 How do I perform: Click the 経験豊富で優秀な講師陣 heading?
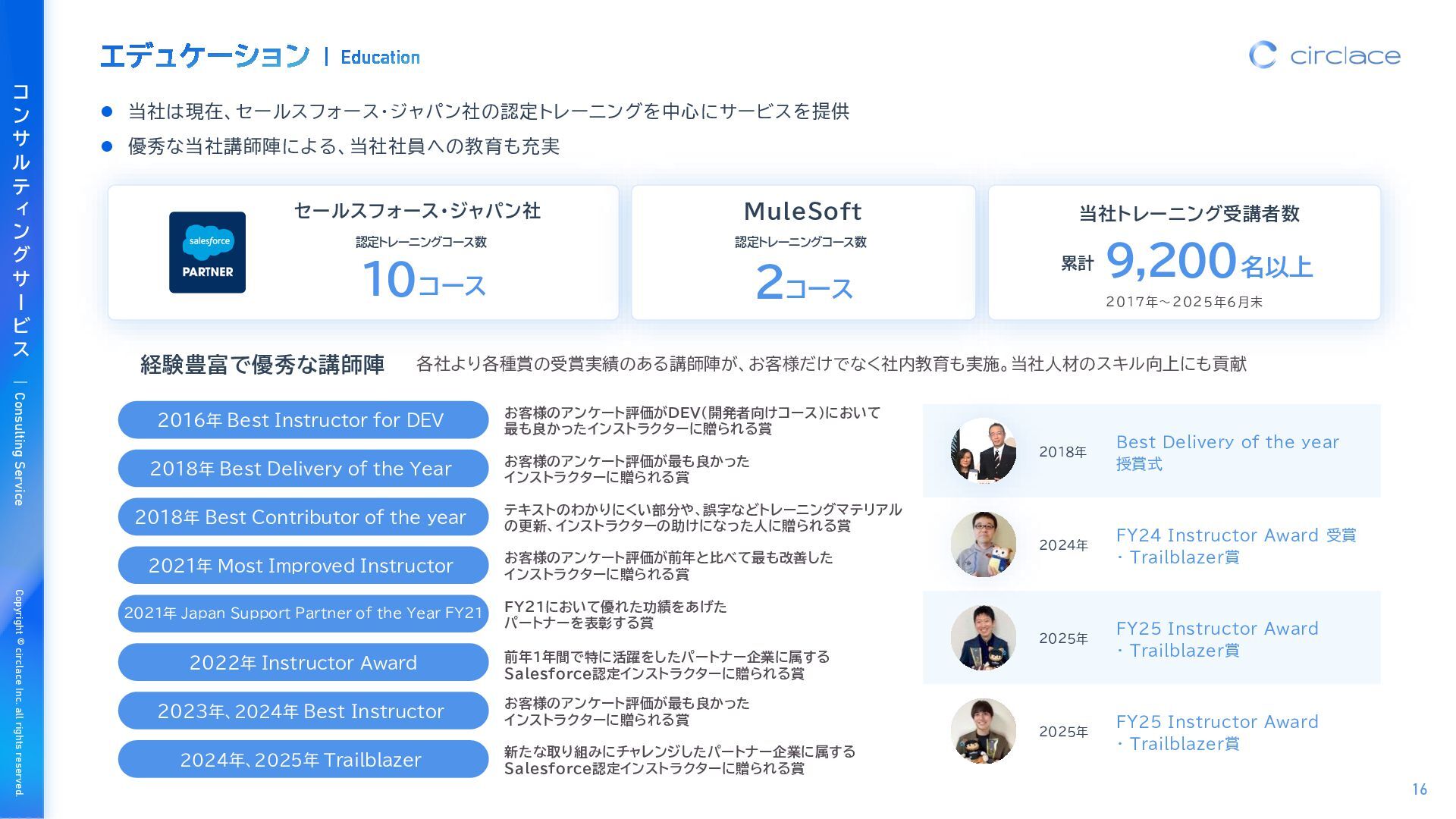262,365
